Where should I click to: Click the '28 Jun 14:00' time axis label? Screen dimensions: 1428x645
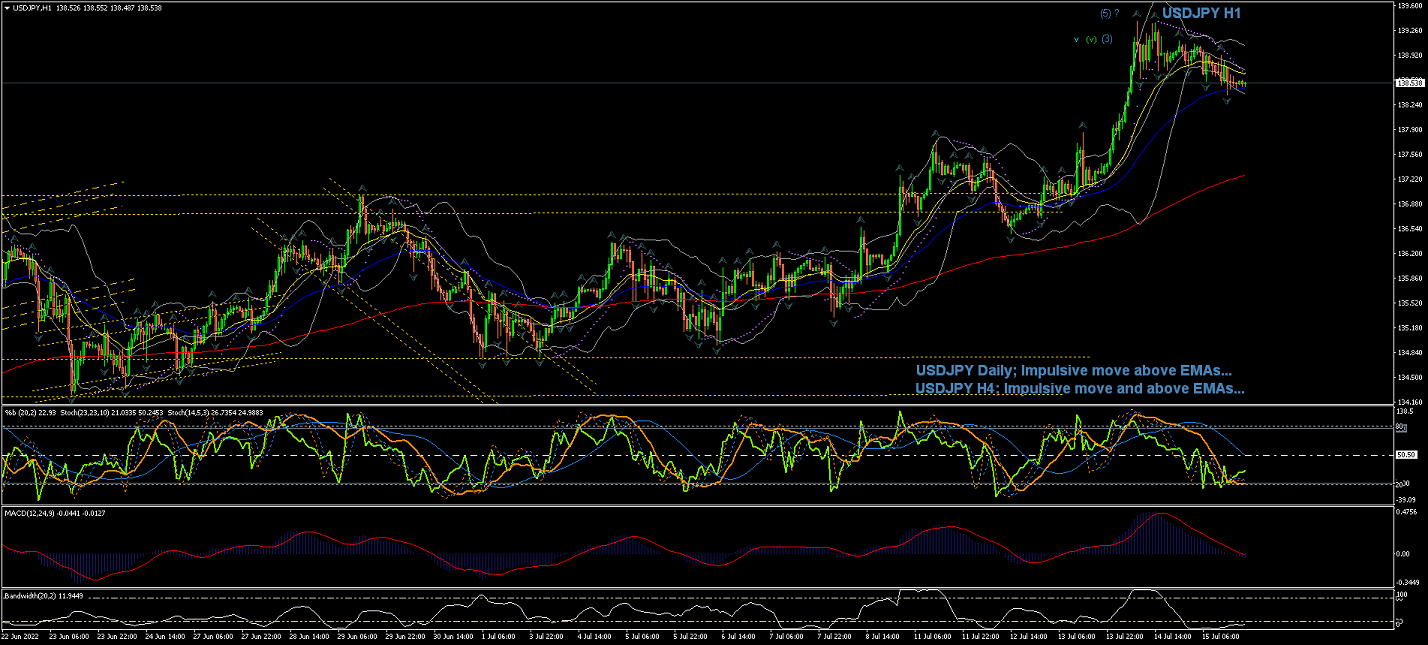click(x=309, y=636)
